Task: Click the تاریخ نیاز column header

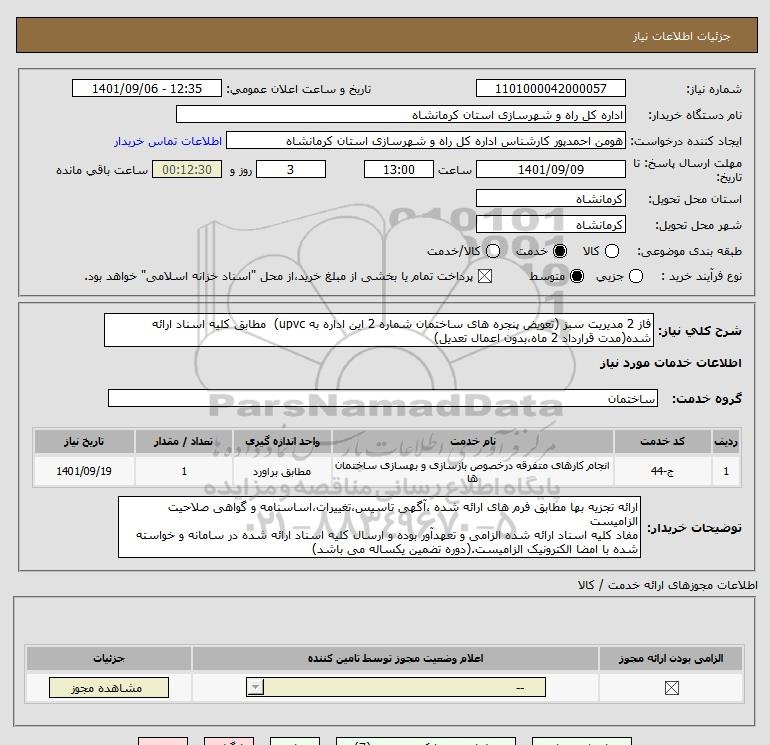Action: pos(84,441)
